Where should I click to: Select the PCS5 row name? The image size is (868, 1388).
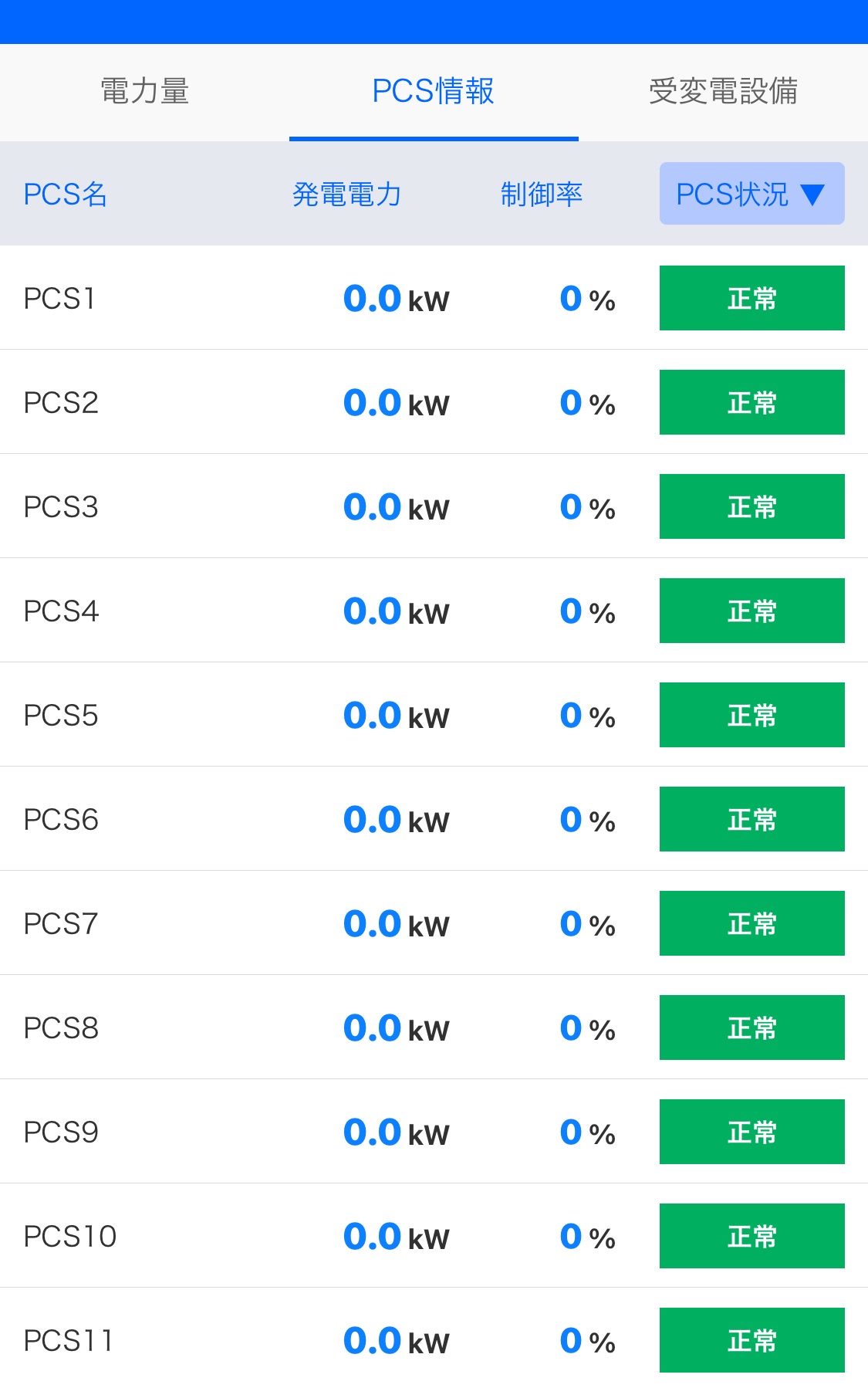pyautogui.click(x=61, y=716)
